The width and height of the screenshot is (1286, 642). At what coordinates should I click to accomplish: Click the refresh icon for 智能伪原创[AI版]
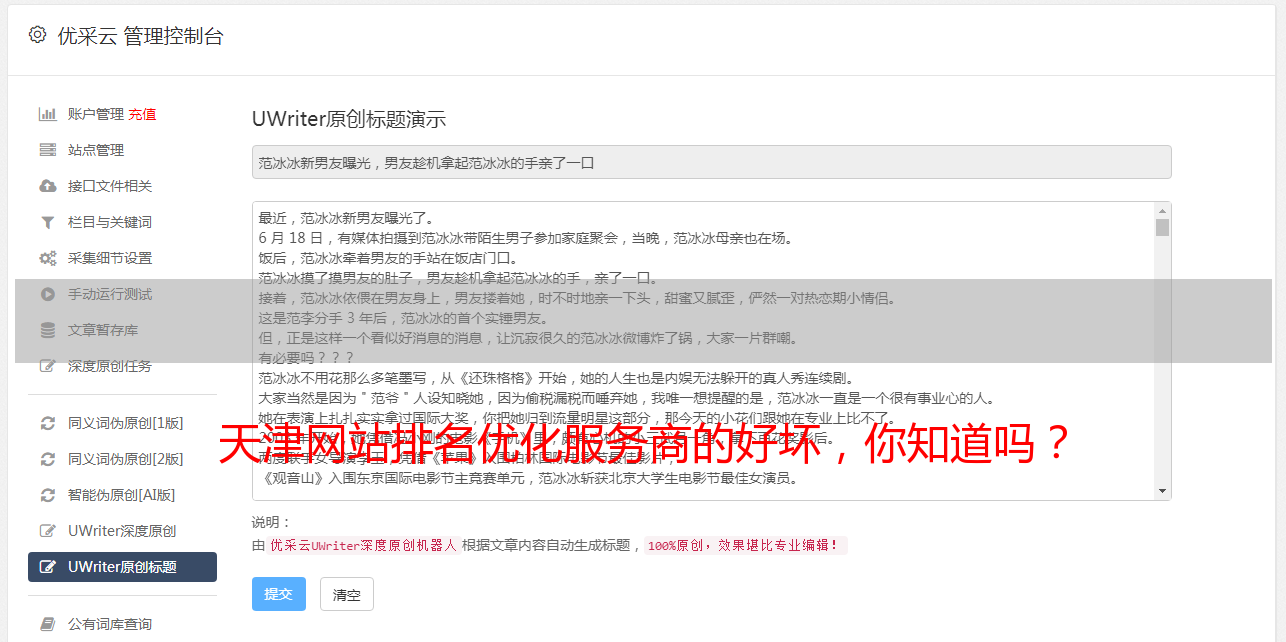coord(47,495)
